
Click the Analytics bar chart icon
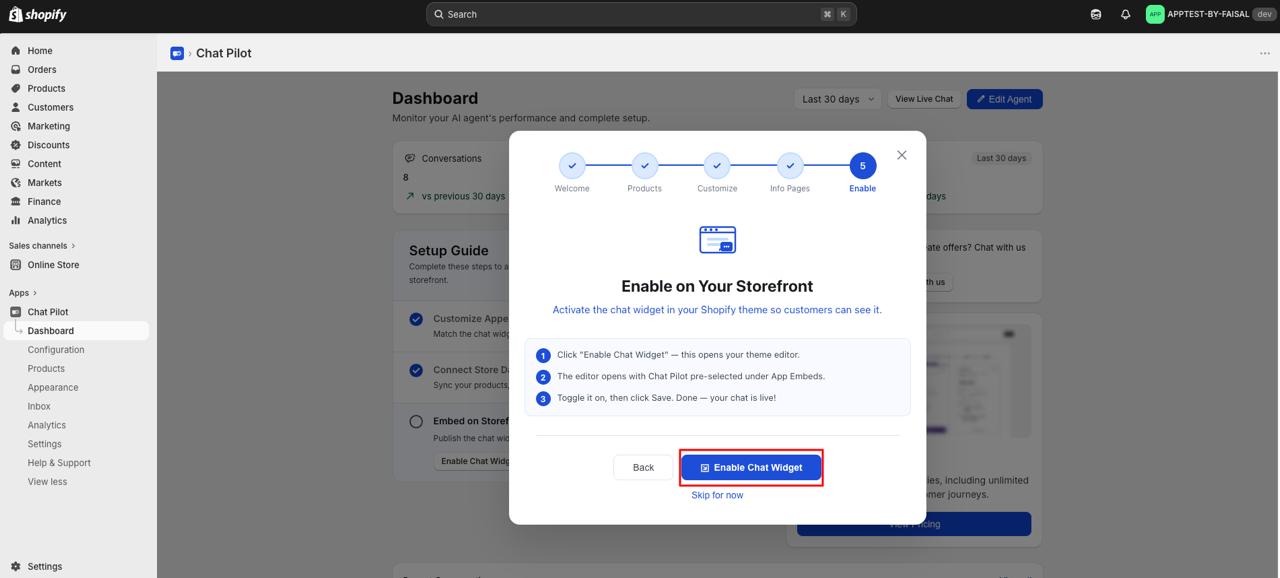(15, 221)
